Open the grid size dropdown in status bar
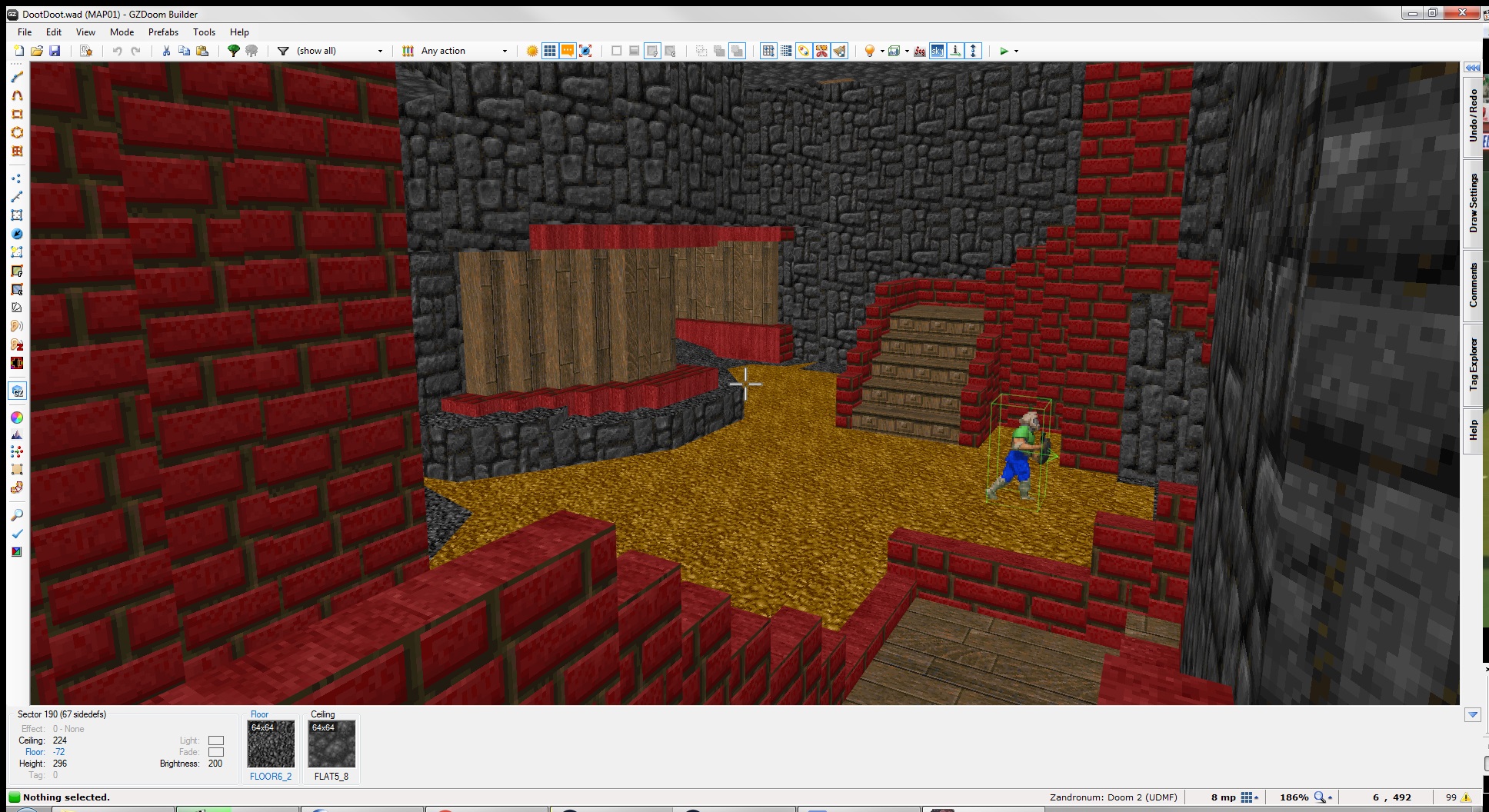1489x812 pixels. pyautogui.click(x=1251, y=797)
